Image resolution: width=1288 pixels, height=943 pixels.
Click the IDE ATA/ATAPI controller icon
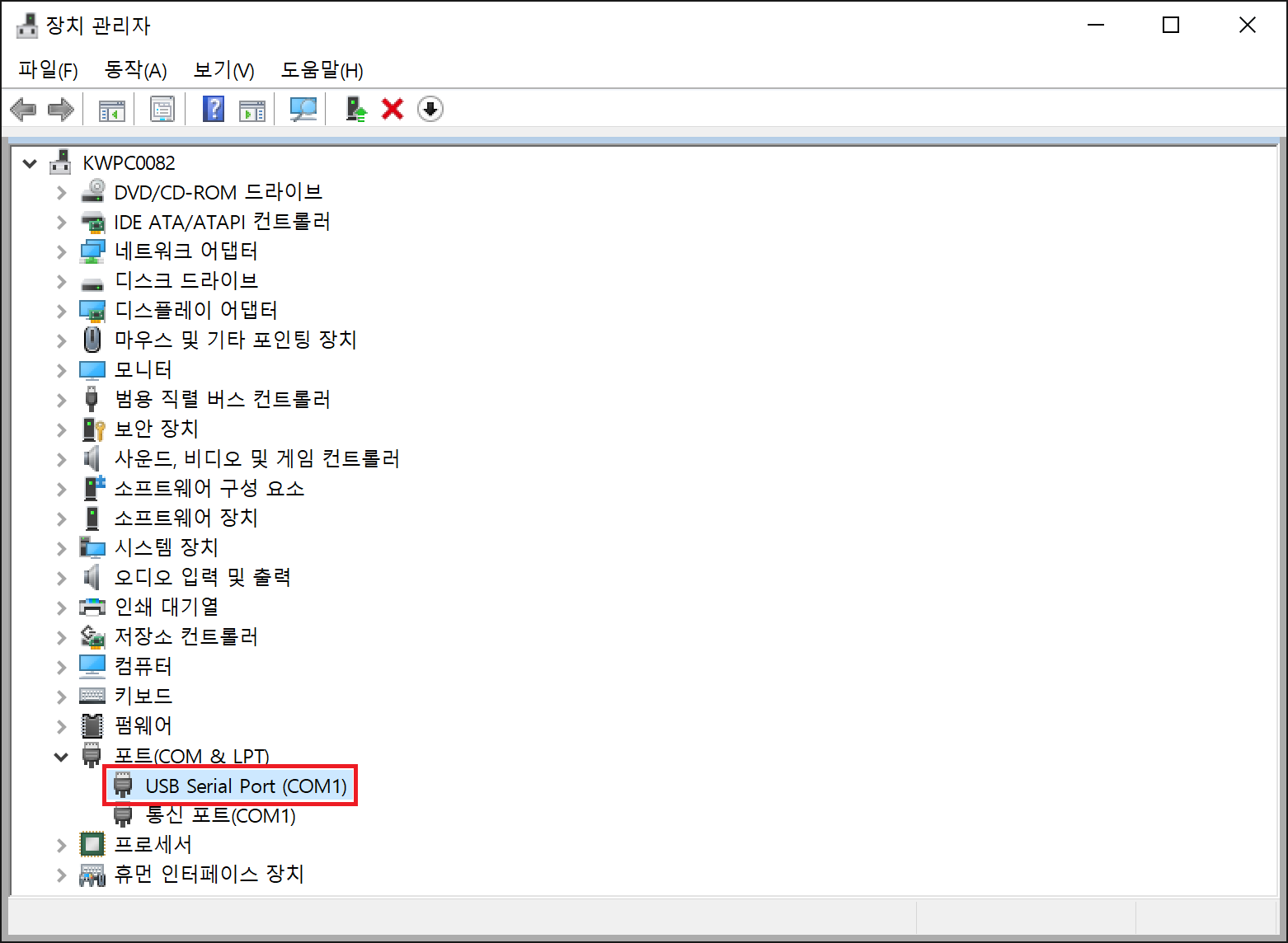pyautogui.click(x=92, y=222)
